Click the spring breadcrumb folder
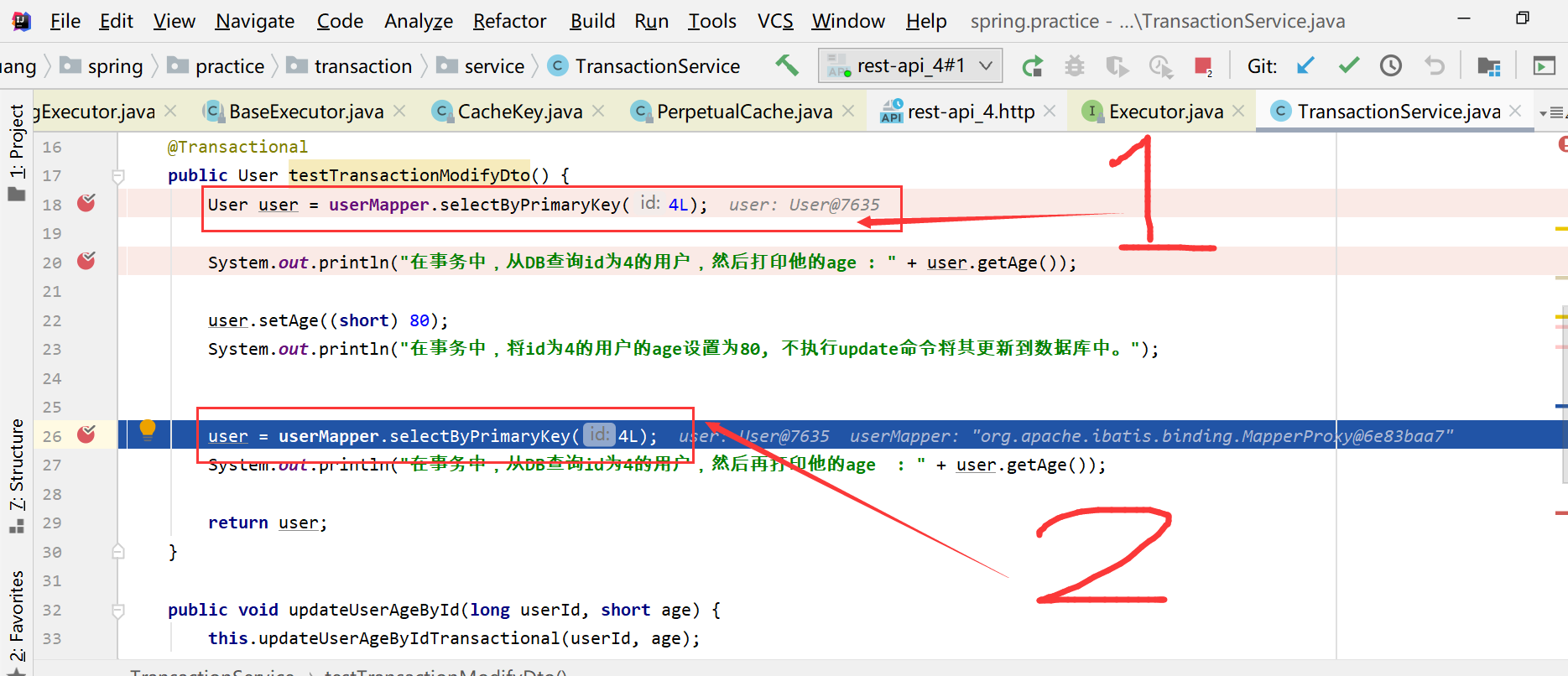This screenshot has height=676, width=1568. [x=102, y=66]
